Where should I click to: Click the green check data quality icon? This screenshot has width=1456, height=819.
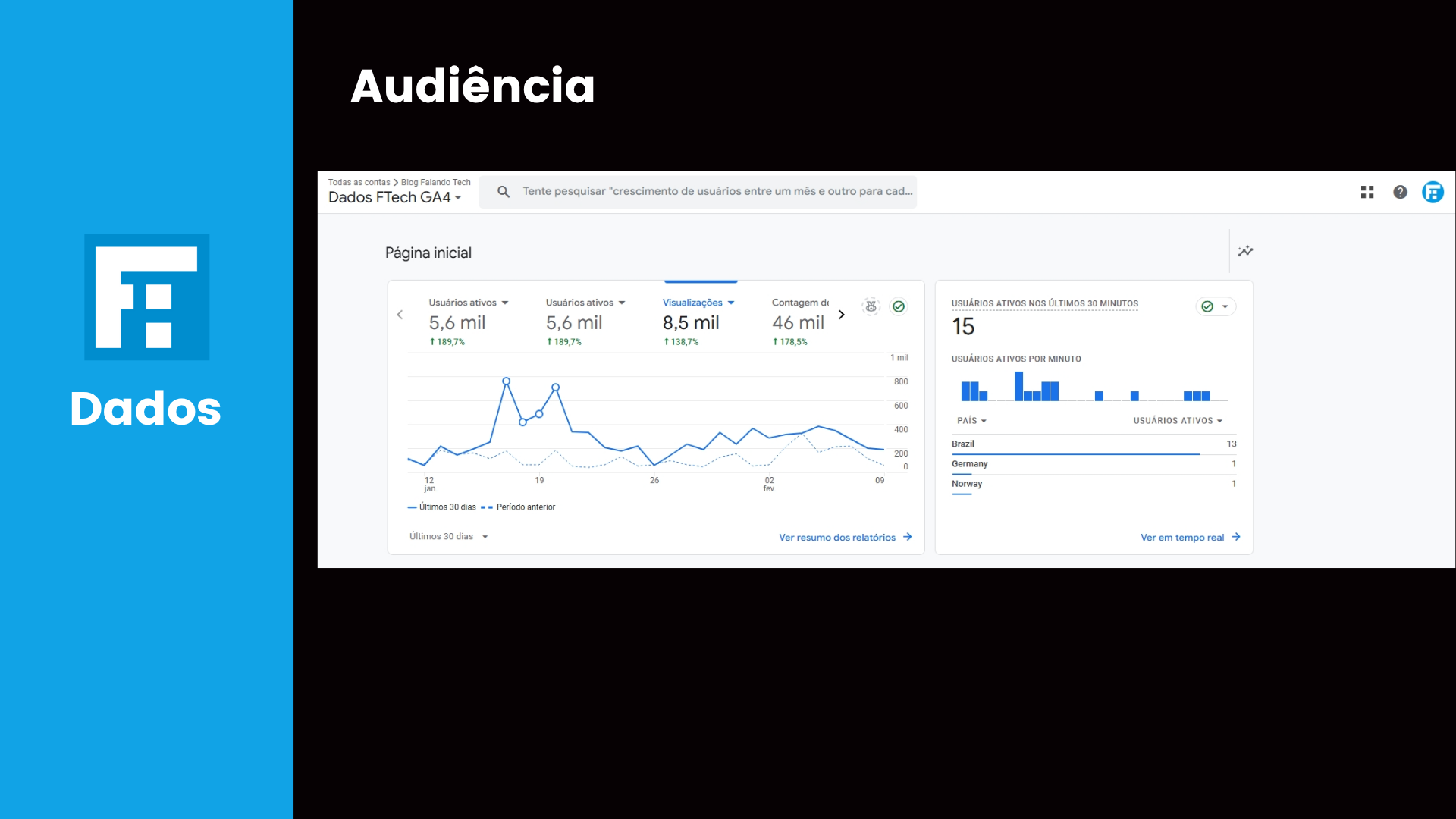click(x=899, y=306)
